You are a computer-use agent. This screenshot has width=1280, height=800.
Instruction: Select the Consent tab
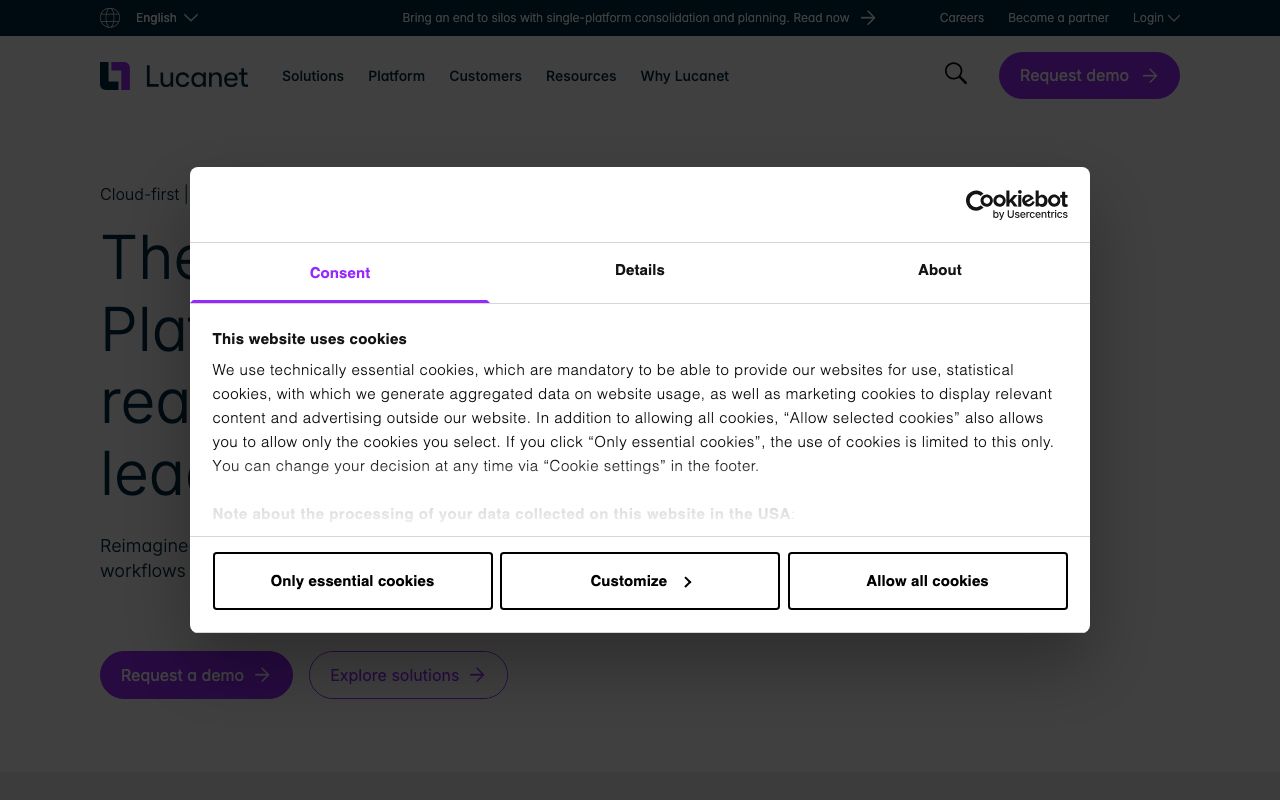click(340, 273)
